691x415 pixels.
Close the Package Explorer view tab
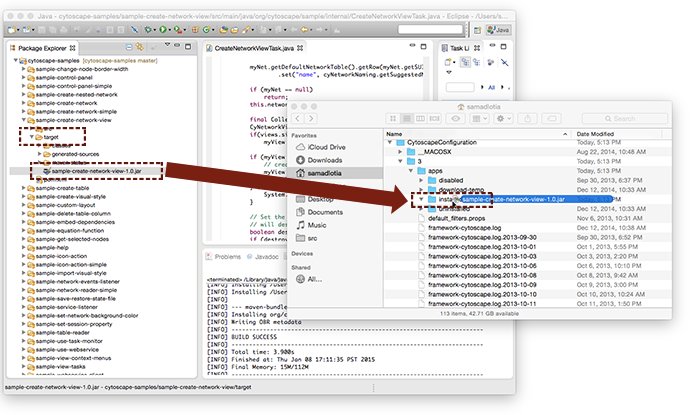(73, 48)
